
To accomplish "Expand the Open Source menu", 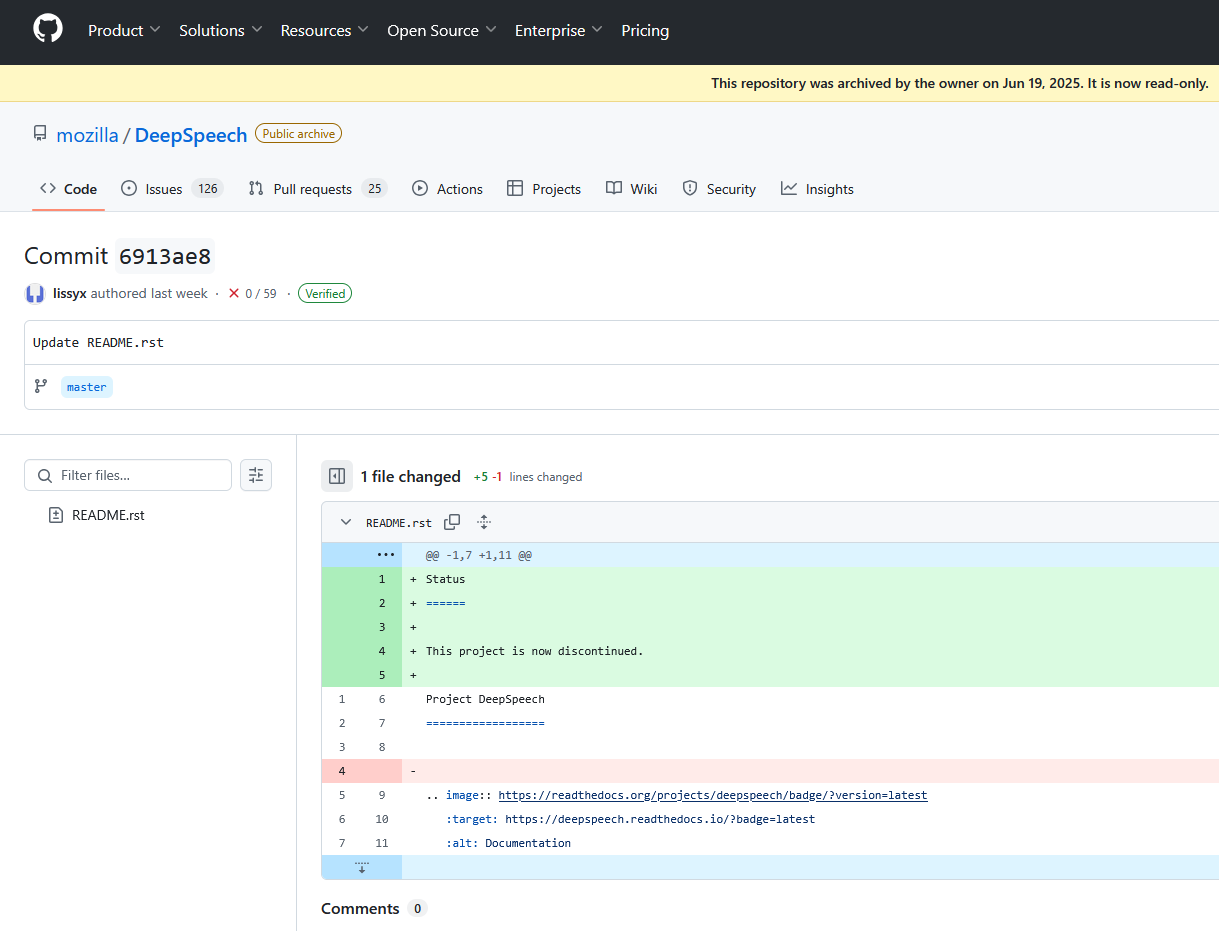I will pos(442,30).
